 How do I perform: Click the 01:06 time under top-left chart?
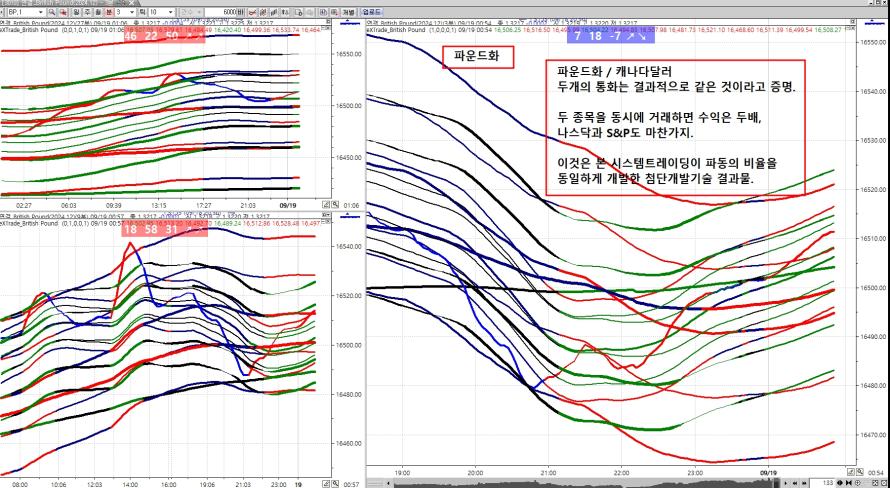(x=352, y=205)
